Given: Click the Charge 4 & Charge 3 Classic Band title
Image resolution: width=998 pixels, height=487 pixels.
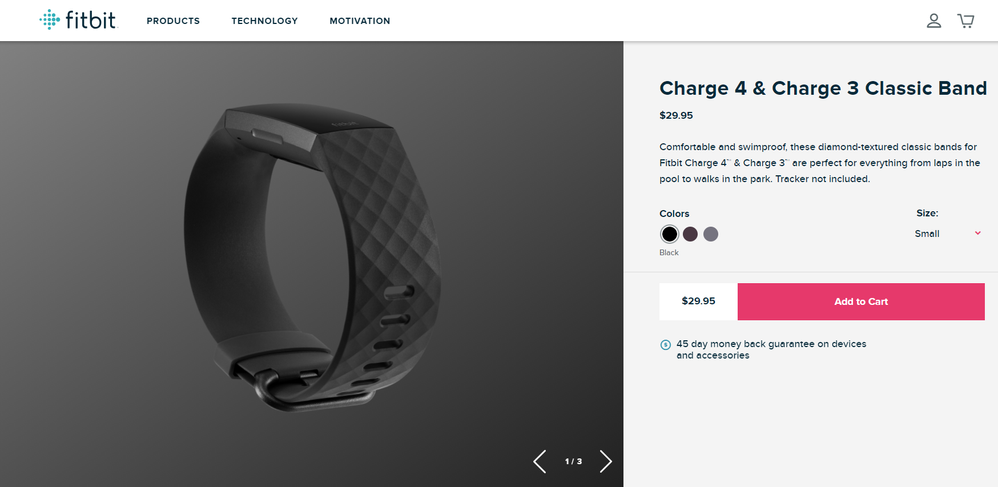Looking at the screenshot, I should [823, 88].
